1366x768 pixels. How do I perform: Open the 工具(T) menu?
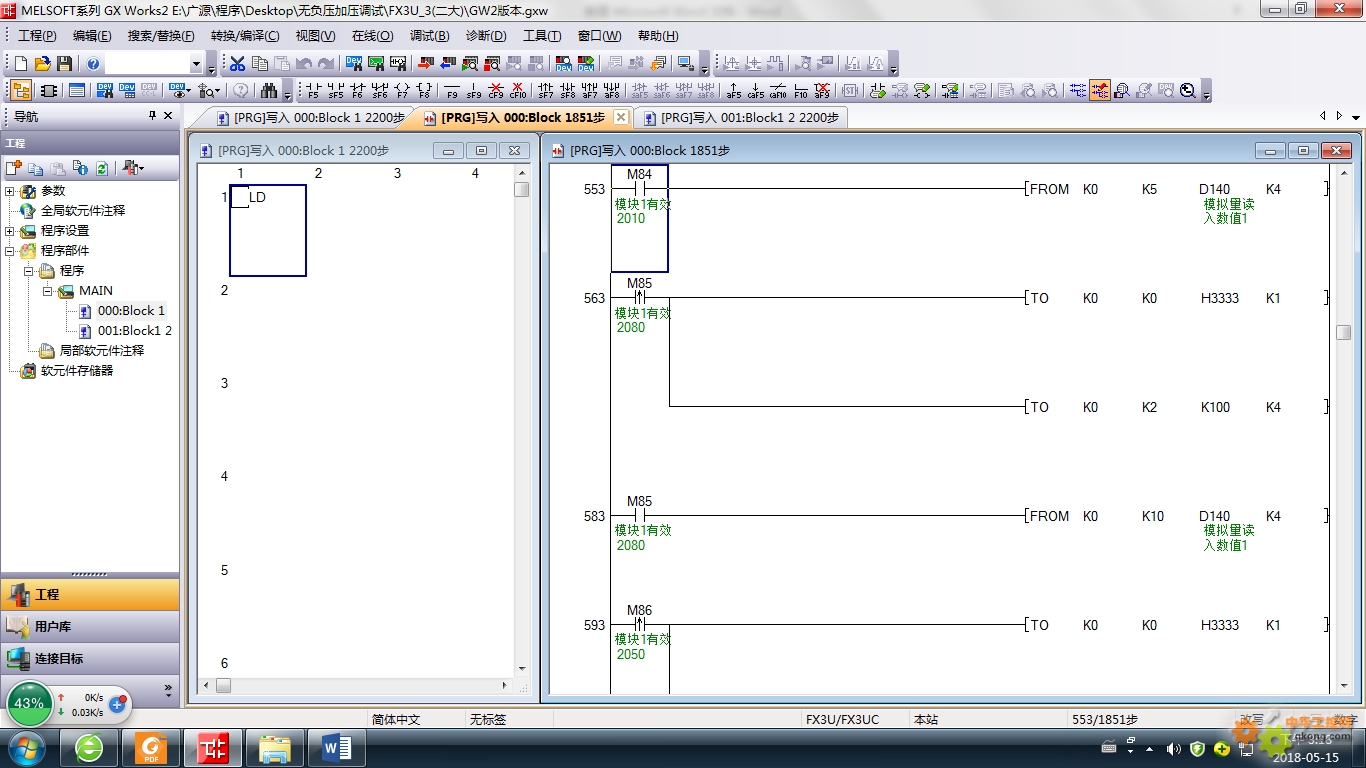[x=542, y=36]
